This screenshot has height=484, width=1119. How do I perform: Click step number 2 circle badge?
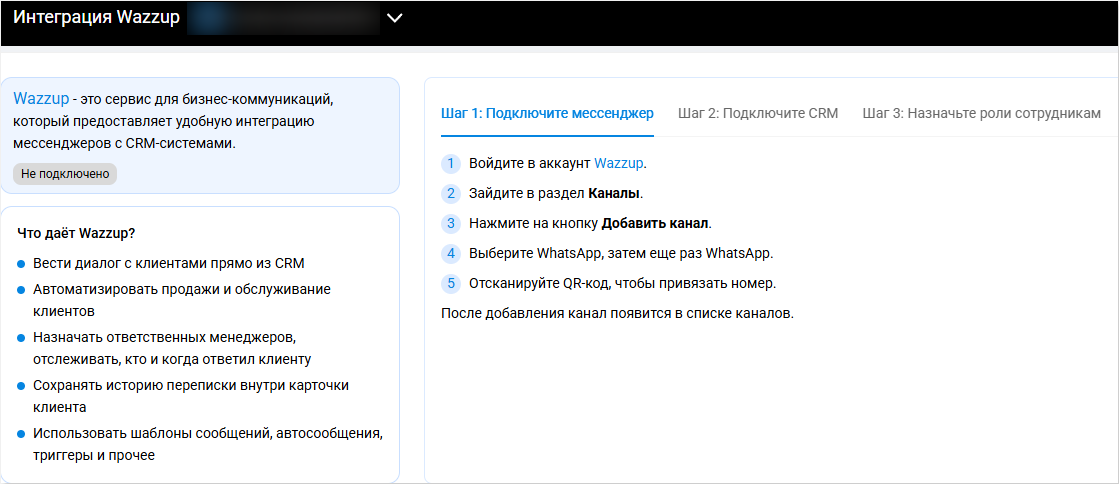[x=451, y=193]
